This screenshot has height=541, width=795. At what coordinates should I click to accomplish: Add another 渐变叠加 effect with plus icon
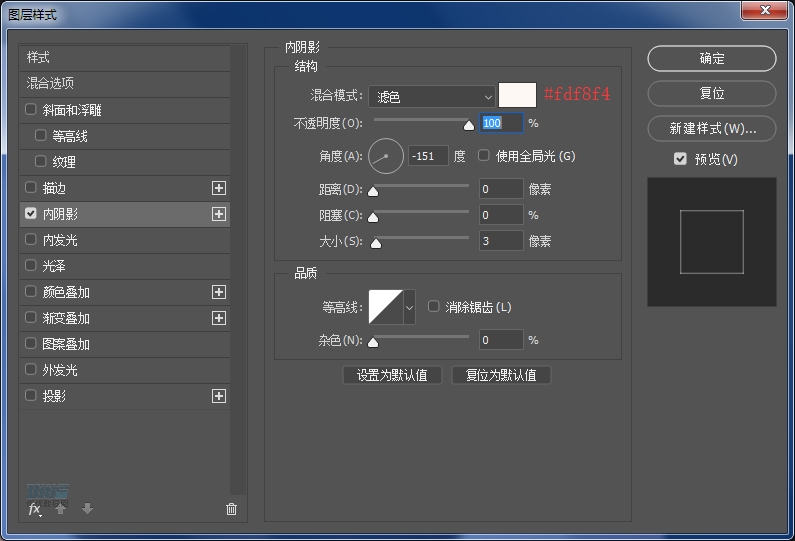[219, 318]
